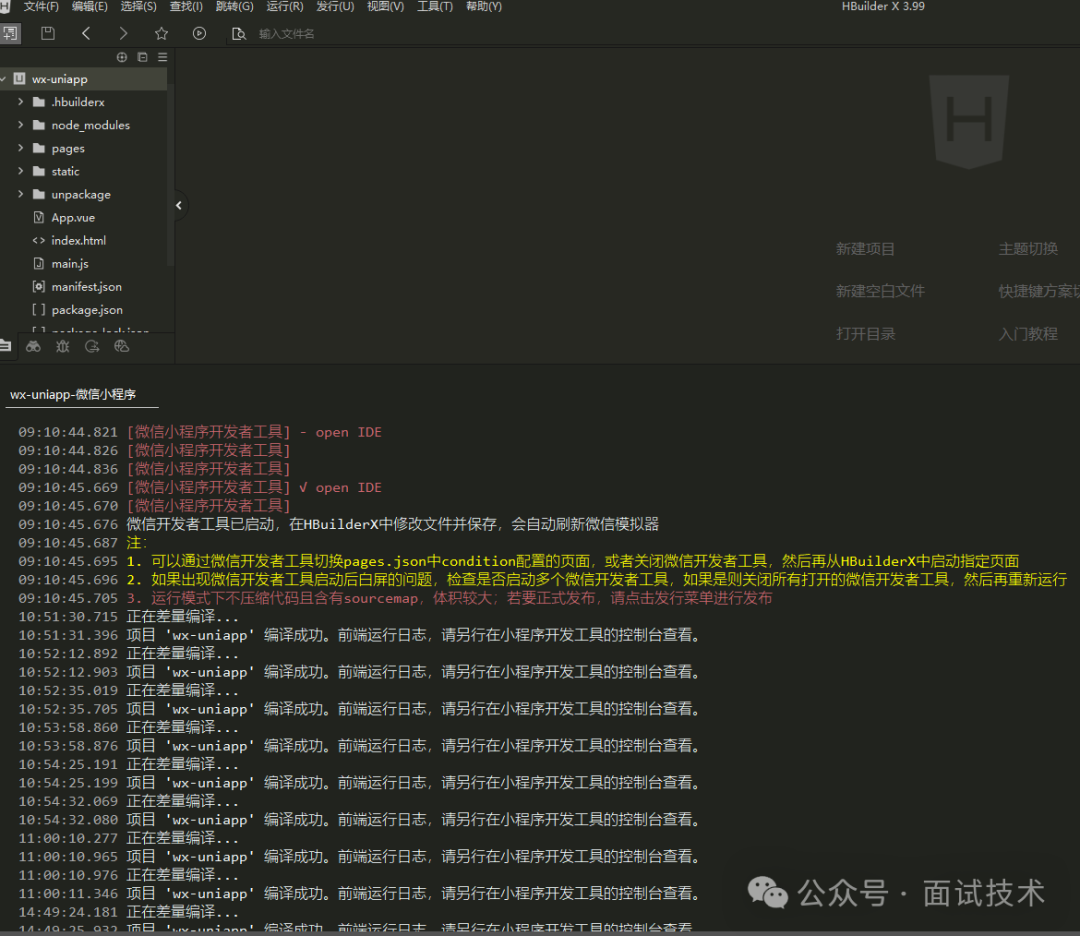The image size is (1080, 936).
Task: Click the 入门教程 link
Action: point(1028,334)
